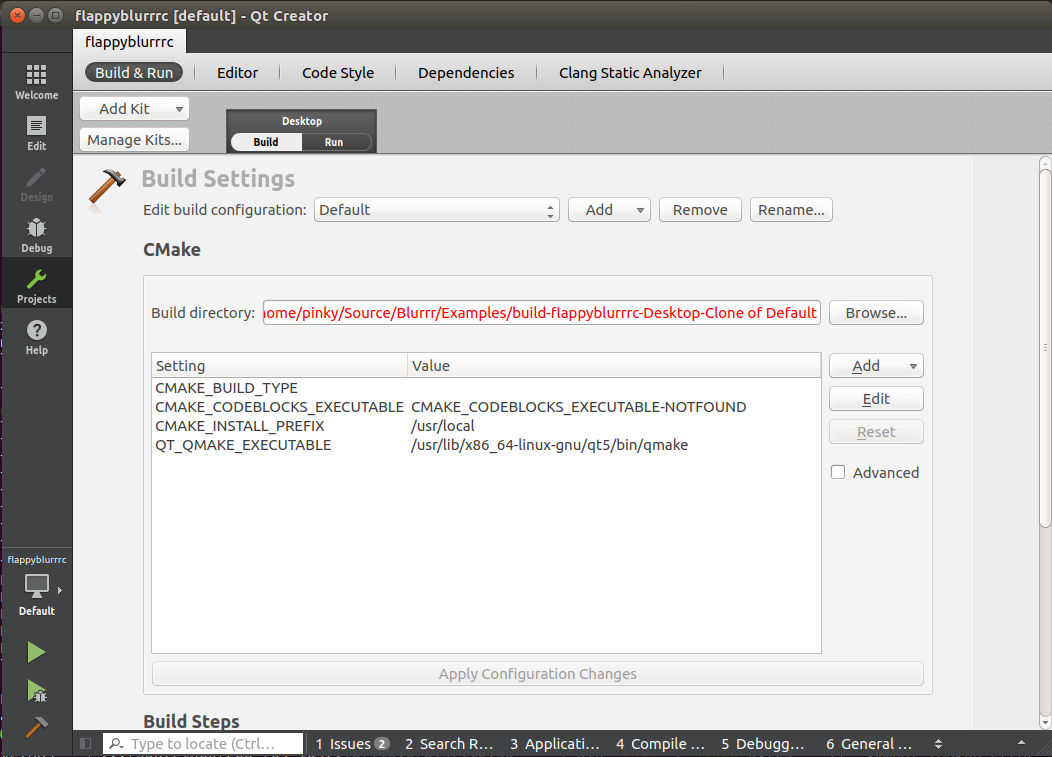The image size is (1052, 757).
Task: Select the Build toggle under Desktop kit
Action: pyautogui.click(x=266, y=142)
